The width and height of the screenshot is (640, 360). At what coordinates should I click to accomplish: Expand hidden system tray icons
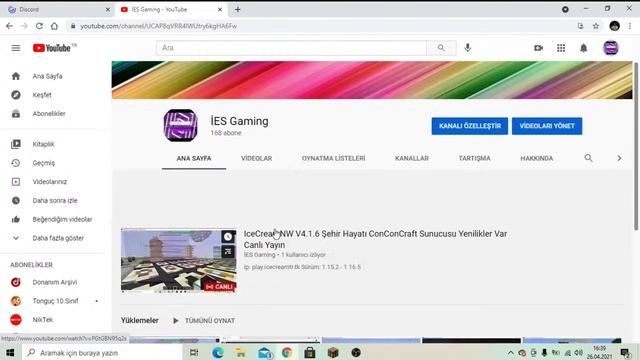[511, 353]
